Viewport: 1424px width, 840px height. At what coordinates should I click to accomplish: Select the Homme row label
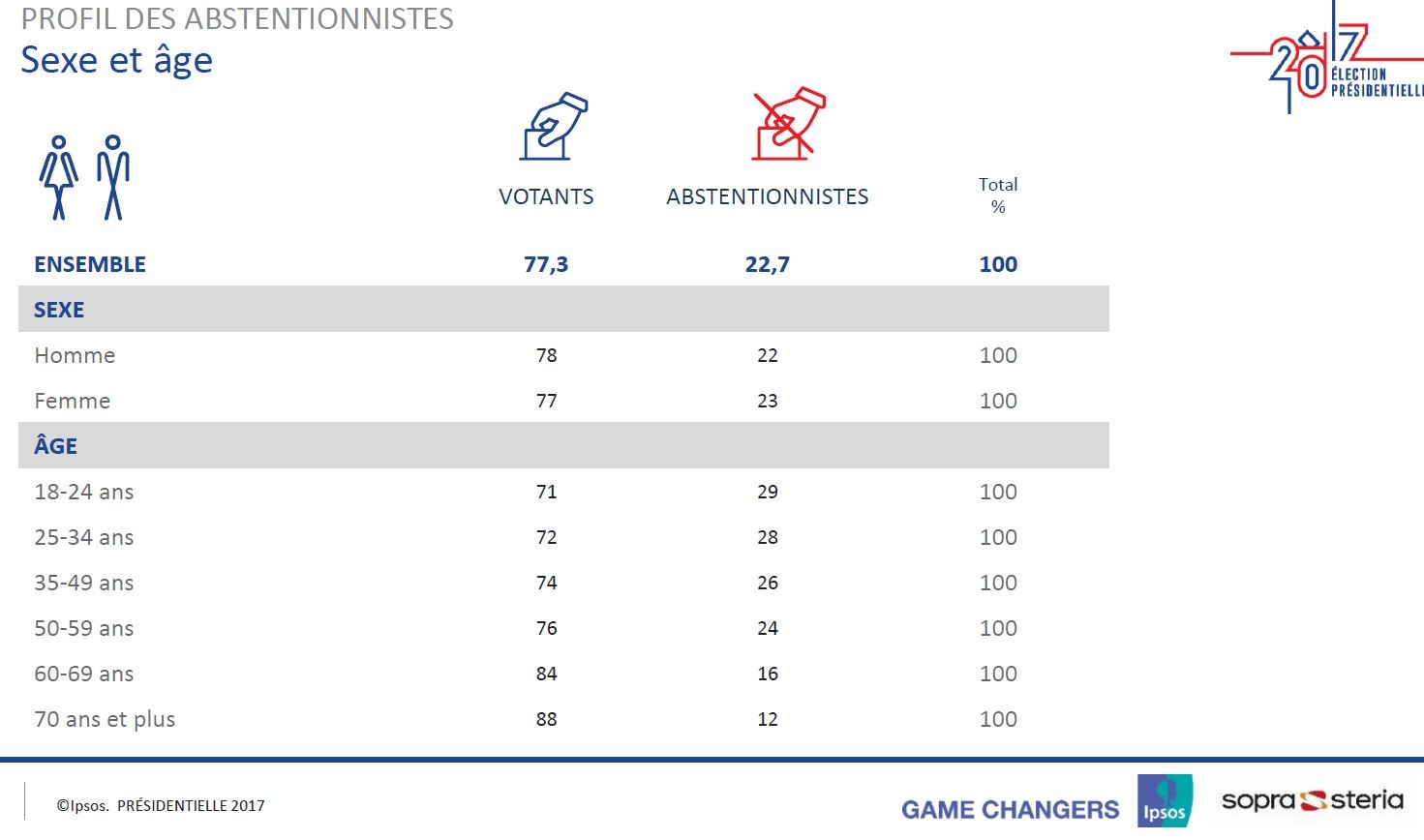tap(75, 355)
